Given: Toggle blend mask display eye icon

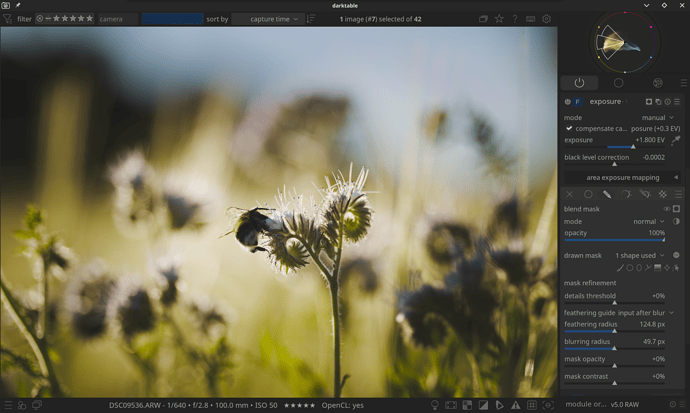Looking at the screenshot, I should (666, 209).
